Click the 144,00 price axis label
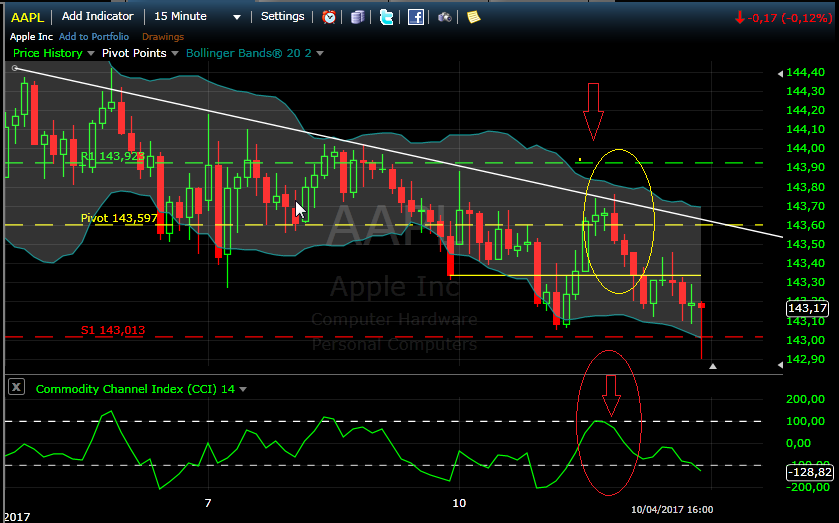The height and width of the screenshot is (523, 839). (805, 148)
